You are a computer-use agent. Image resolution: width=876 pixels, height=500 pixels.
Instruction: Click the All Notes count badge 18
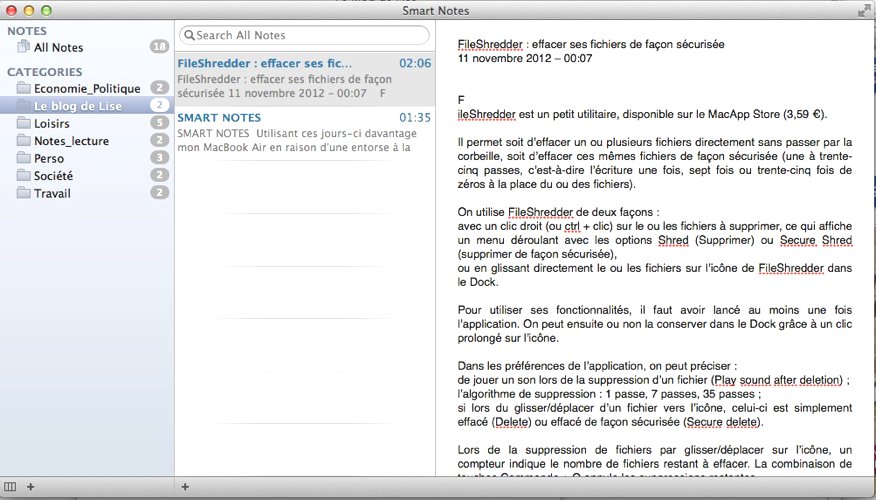pos(158,47)
